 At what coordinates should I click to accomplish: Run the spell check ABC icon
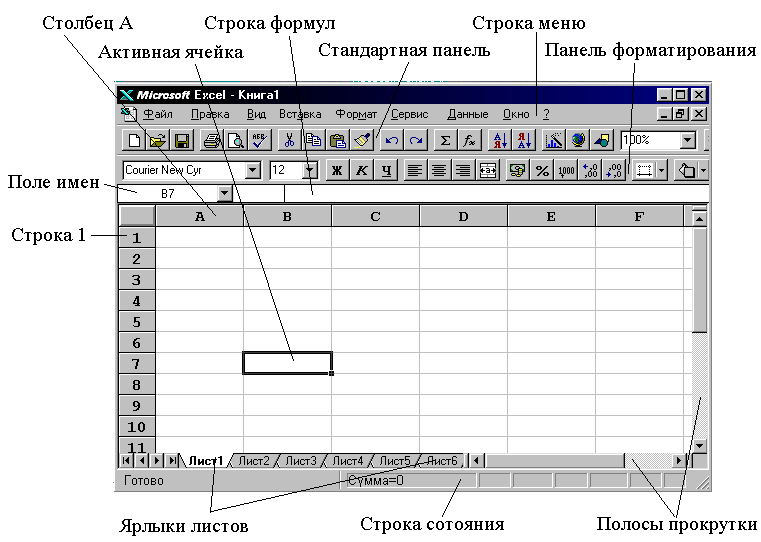pyautogui.click(x=260, y=141)
